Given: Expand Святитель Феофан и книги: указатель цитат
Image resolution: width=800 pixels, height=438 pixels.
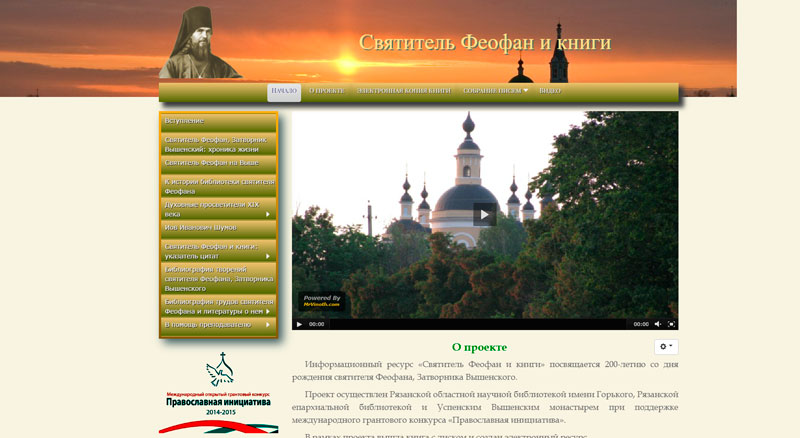Looking at the screenshot, I should click(218, 250).
